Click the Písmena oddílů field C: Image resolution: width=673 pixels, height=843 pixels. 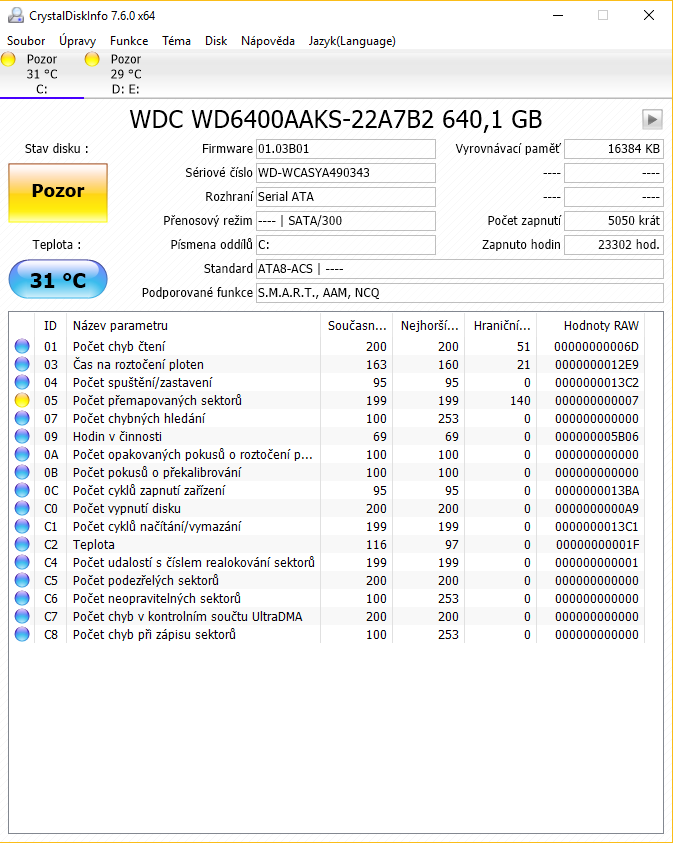(346, 245)
